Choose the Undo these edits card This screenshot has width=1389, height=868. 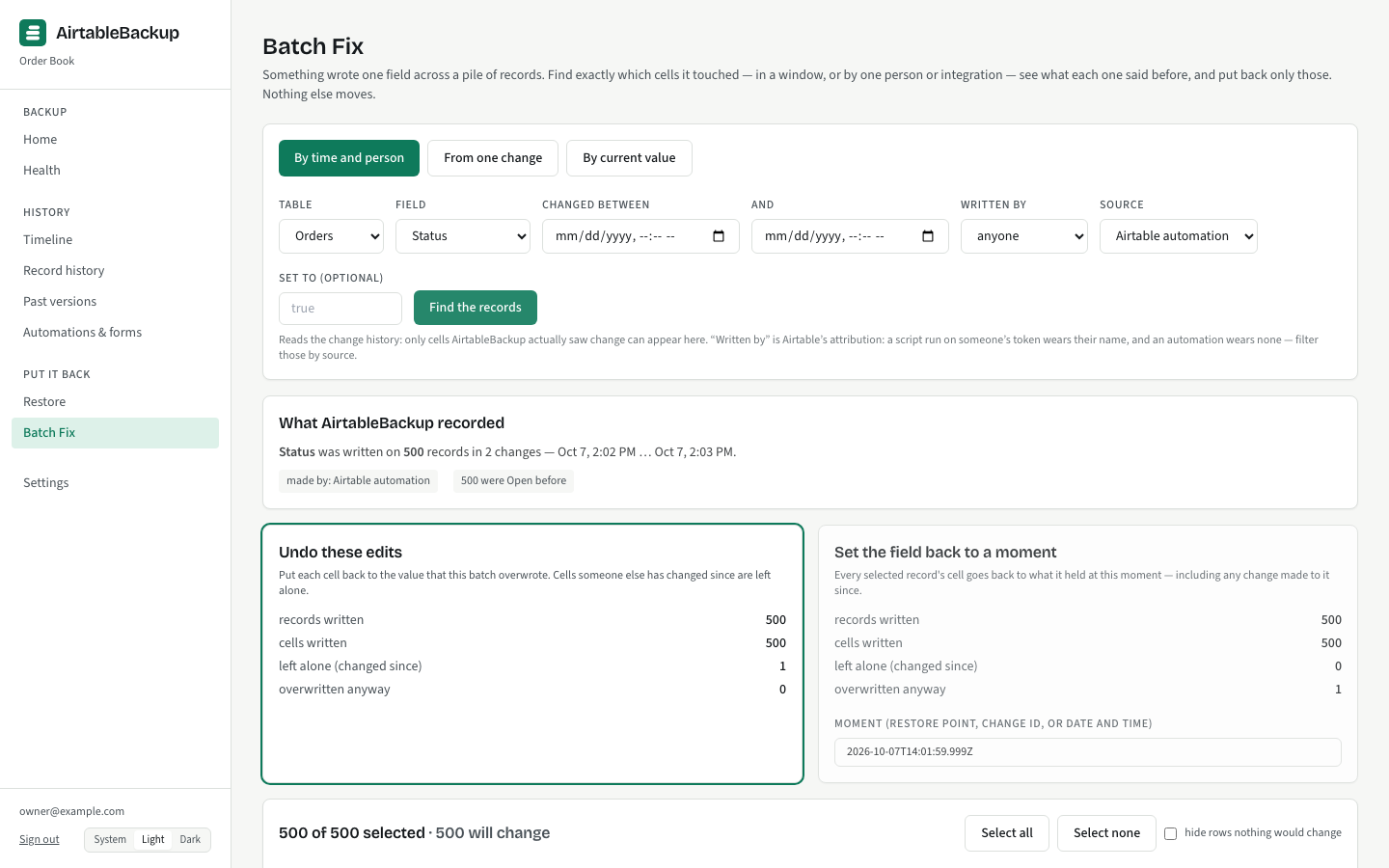click(x=532, y=654)
